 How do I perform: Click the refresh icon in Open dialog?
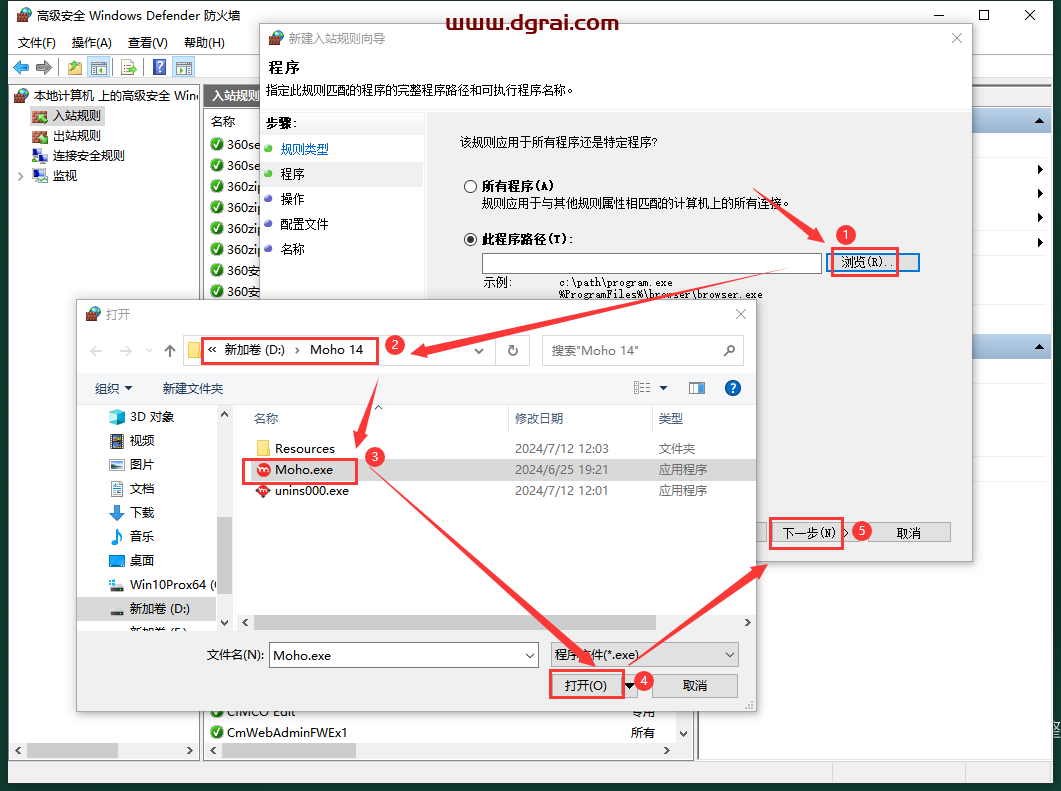tap(513, 351)
